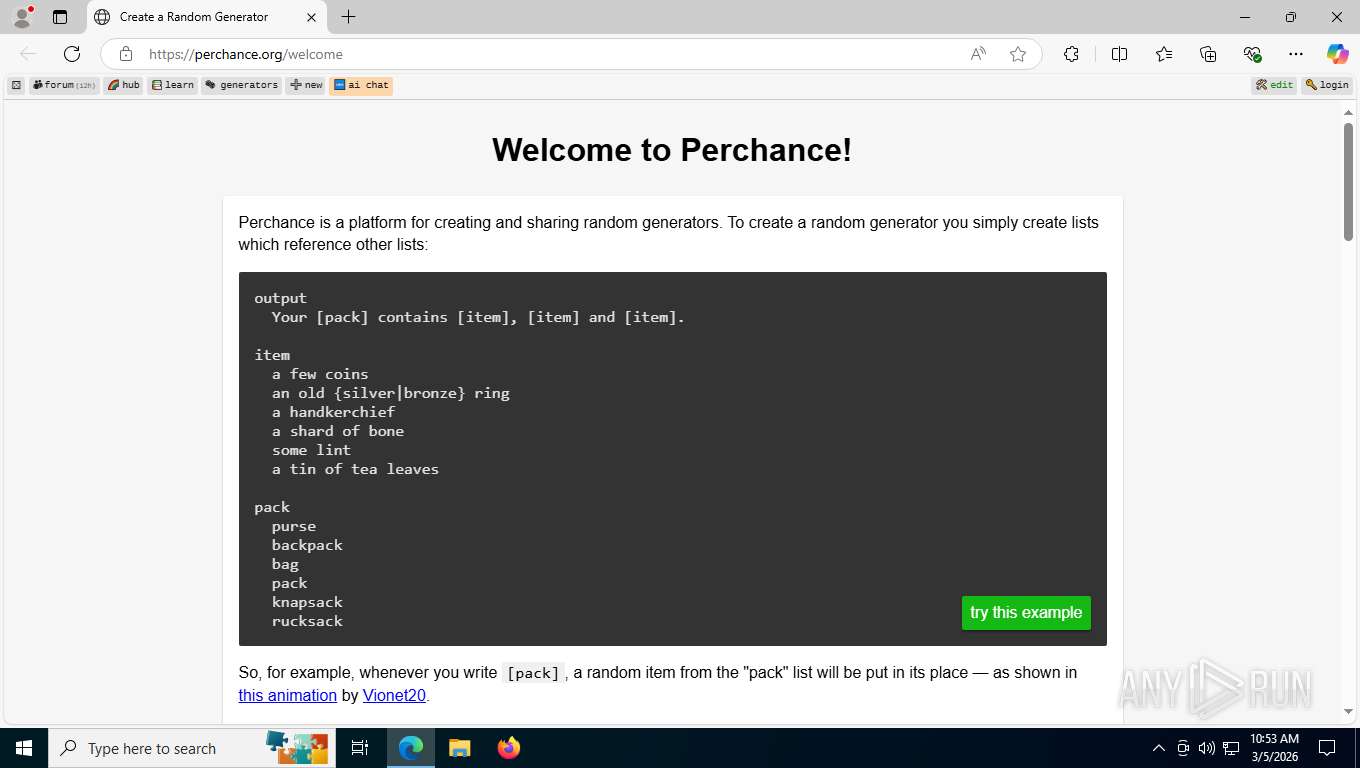Open the learn menu item
1360x768 pixels.
tap(173, 85)
